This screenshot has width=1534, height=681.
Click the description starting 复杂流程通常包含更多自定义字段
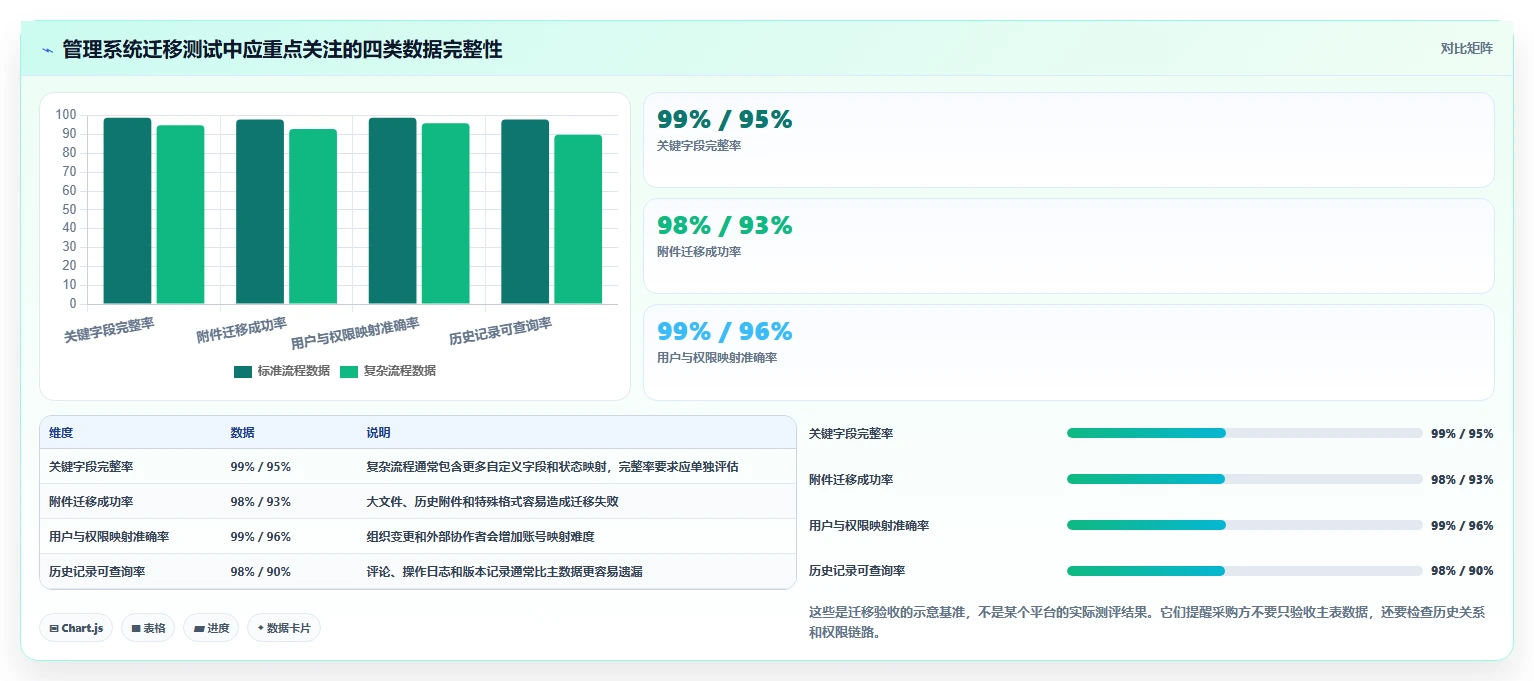click(552, 467)
